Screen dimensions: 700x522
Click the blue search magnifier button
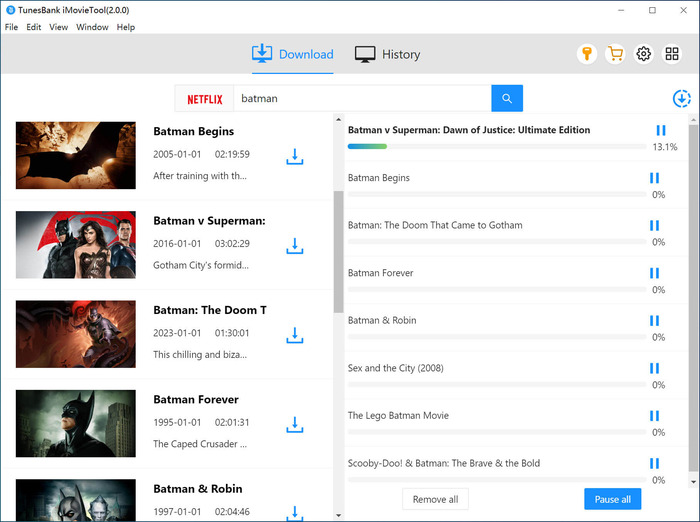pos(507,98)
